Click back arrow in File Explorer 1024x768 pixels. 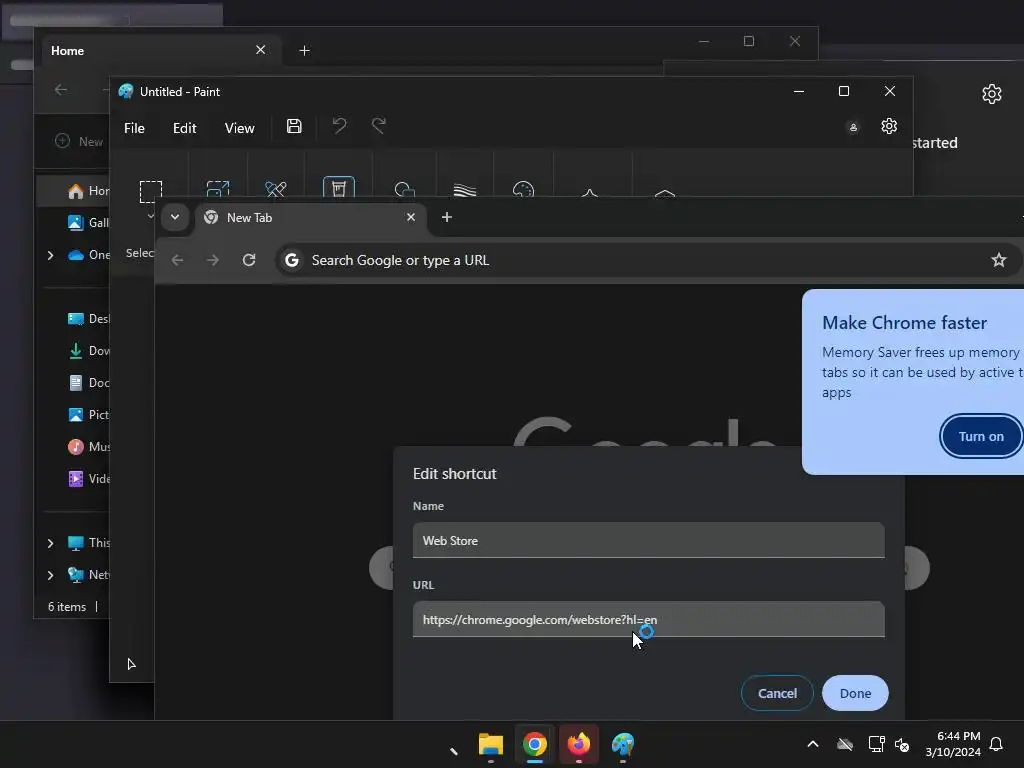[x=61, y=89]
